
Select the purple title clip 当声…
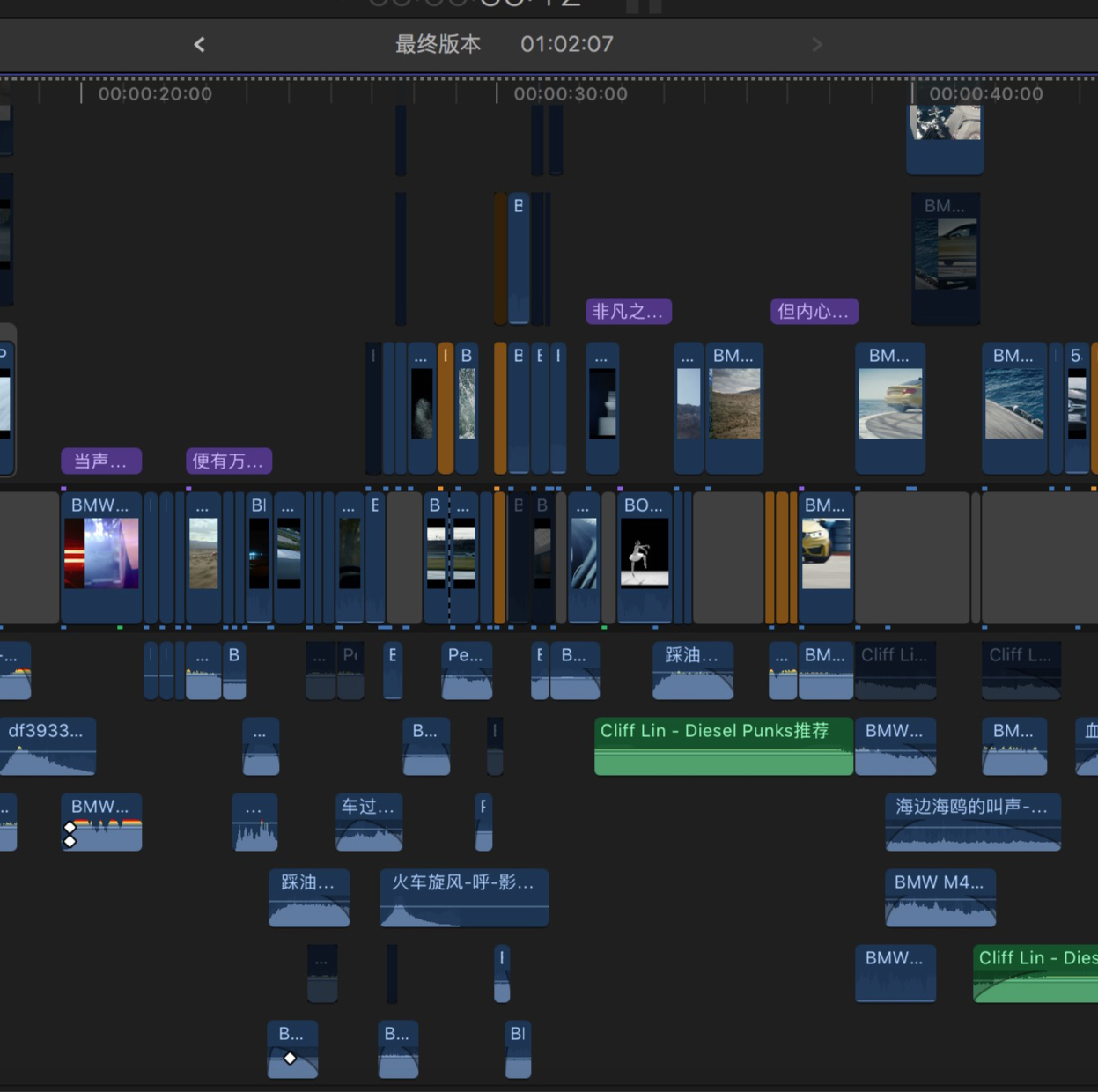click(x=101, y=461)
